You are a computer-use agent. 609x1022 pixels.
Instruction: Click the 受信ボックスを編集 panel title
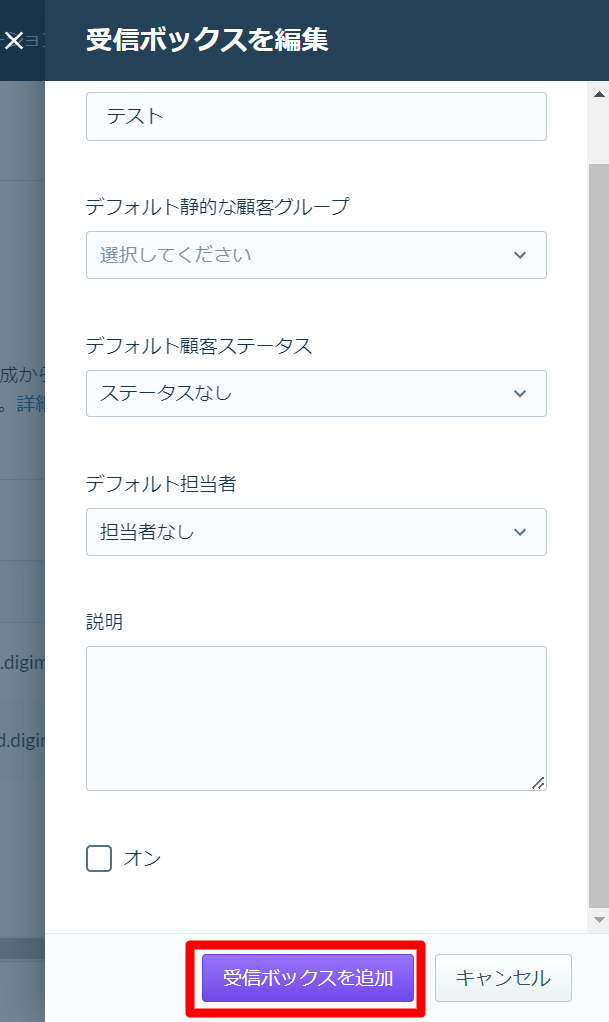[207, 40]
